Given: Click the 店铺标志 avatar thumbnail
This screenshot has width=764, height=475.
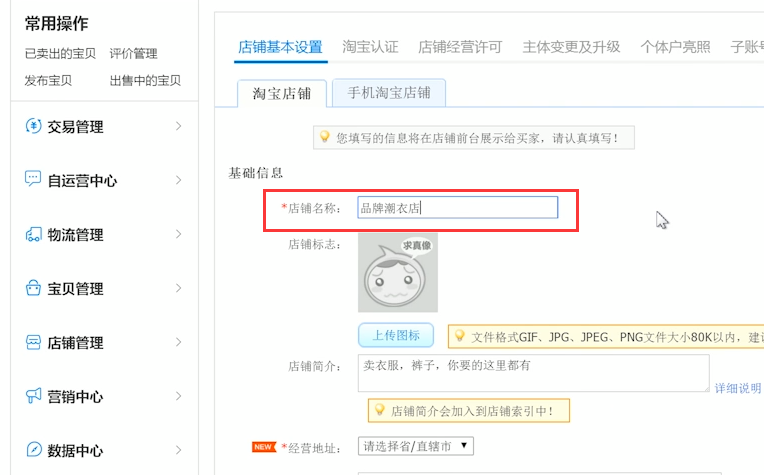Looking at the screenshot, I should click(398, 273).
